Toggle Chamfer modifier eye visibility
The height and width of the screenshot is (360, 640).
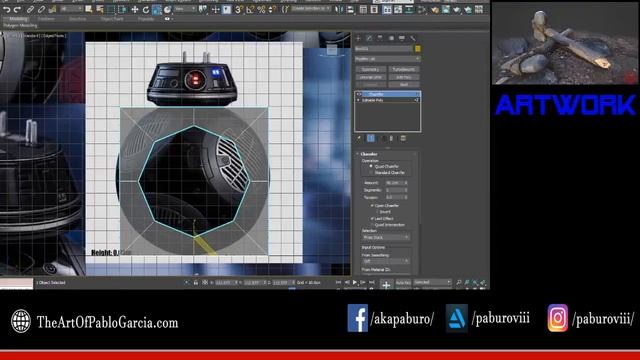pos(359,94)
